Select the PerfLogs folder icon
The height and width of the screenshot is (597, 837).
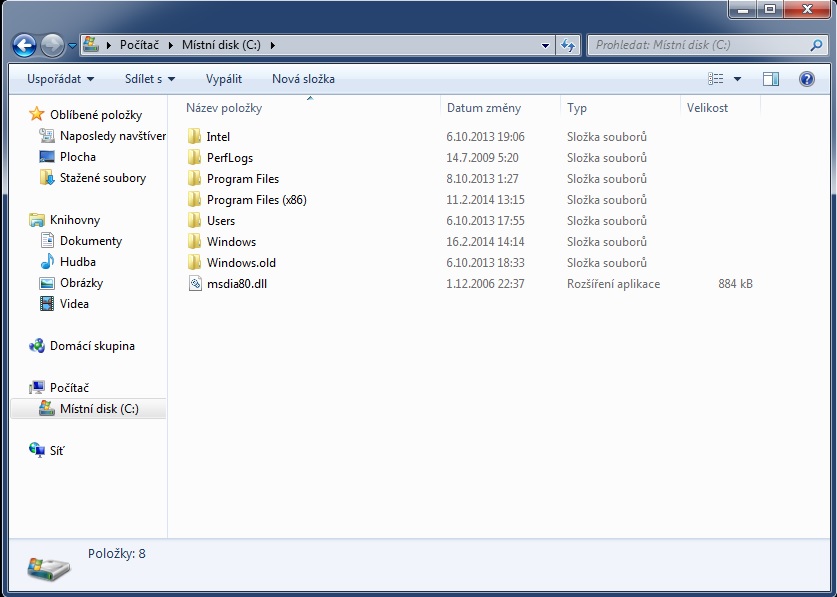point(195,157)
